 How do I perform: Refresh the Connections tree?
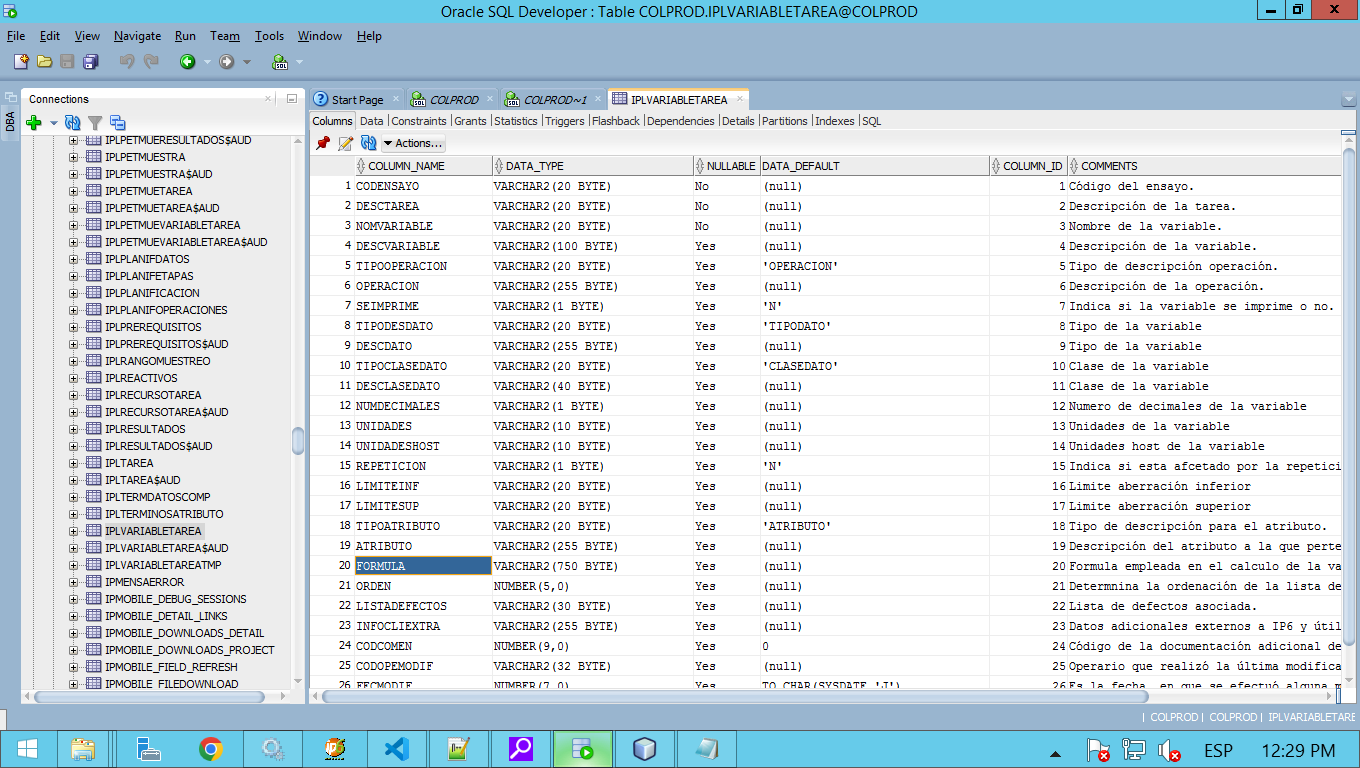(x=73, y=123)
